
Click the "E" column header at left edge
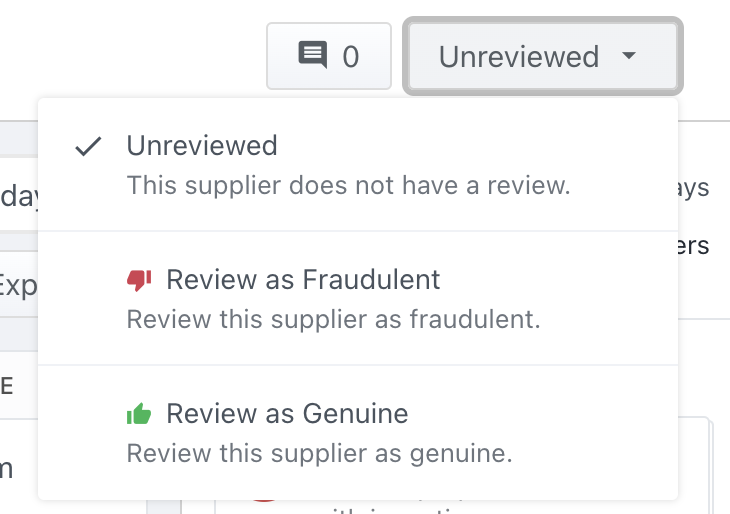click(7, 386)
